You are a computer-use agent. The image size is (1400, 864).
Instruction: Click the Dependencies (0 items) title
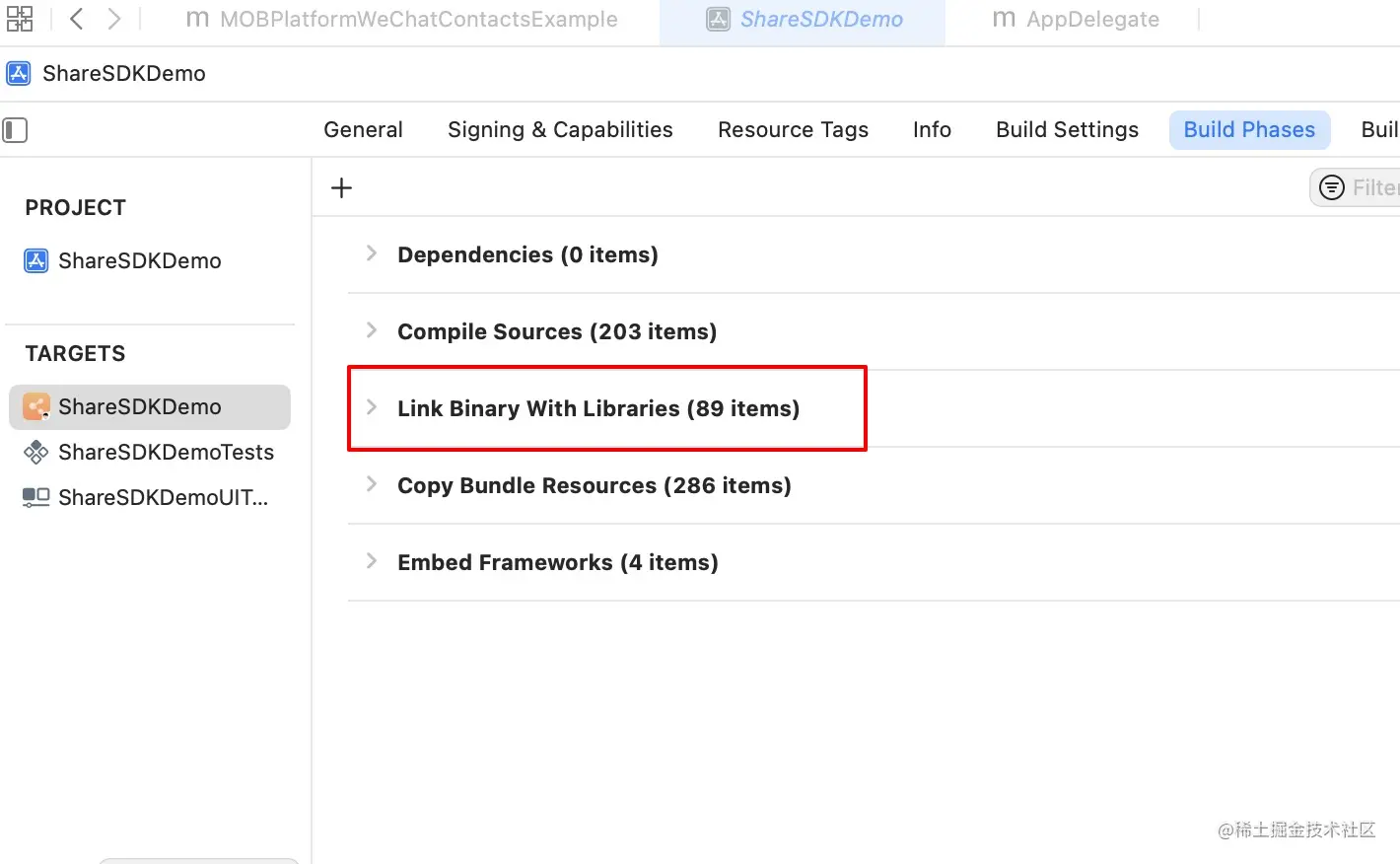527,254
